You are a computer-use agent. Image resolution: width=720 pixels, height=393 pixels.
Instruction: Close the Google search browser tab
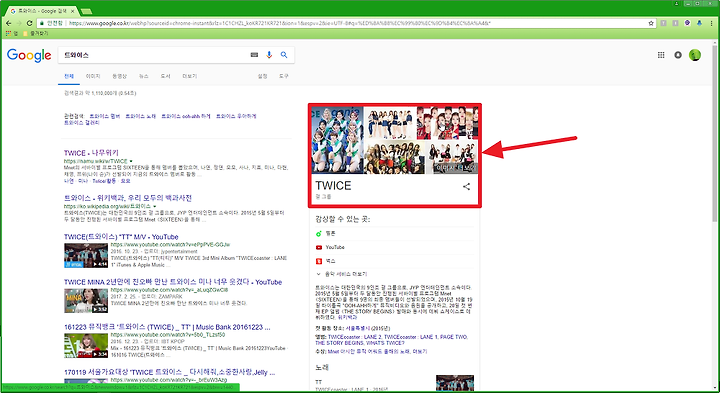[72, 11]
